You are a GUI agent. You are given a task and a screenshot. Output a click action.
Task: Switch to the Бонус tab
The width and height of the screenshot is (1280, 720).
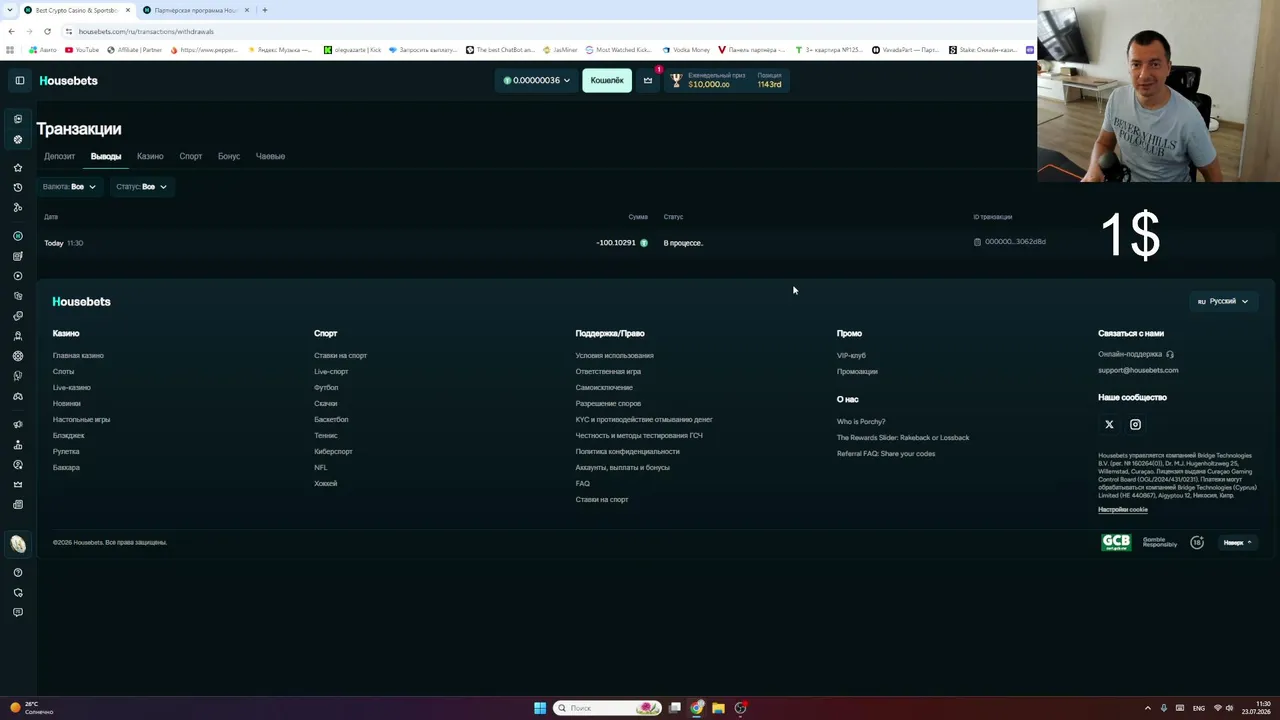tap(229, 156)
